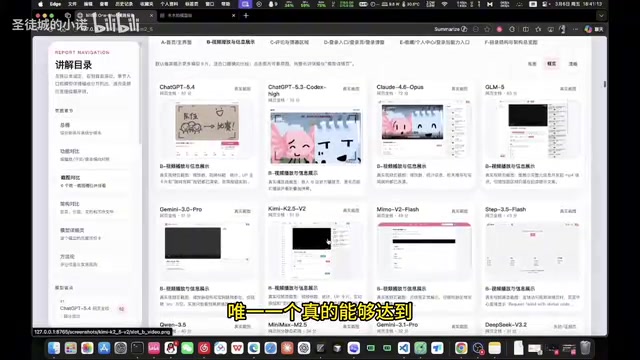
Task: Open Safari from the dock
Action: click(x=271, y=348)
